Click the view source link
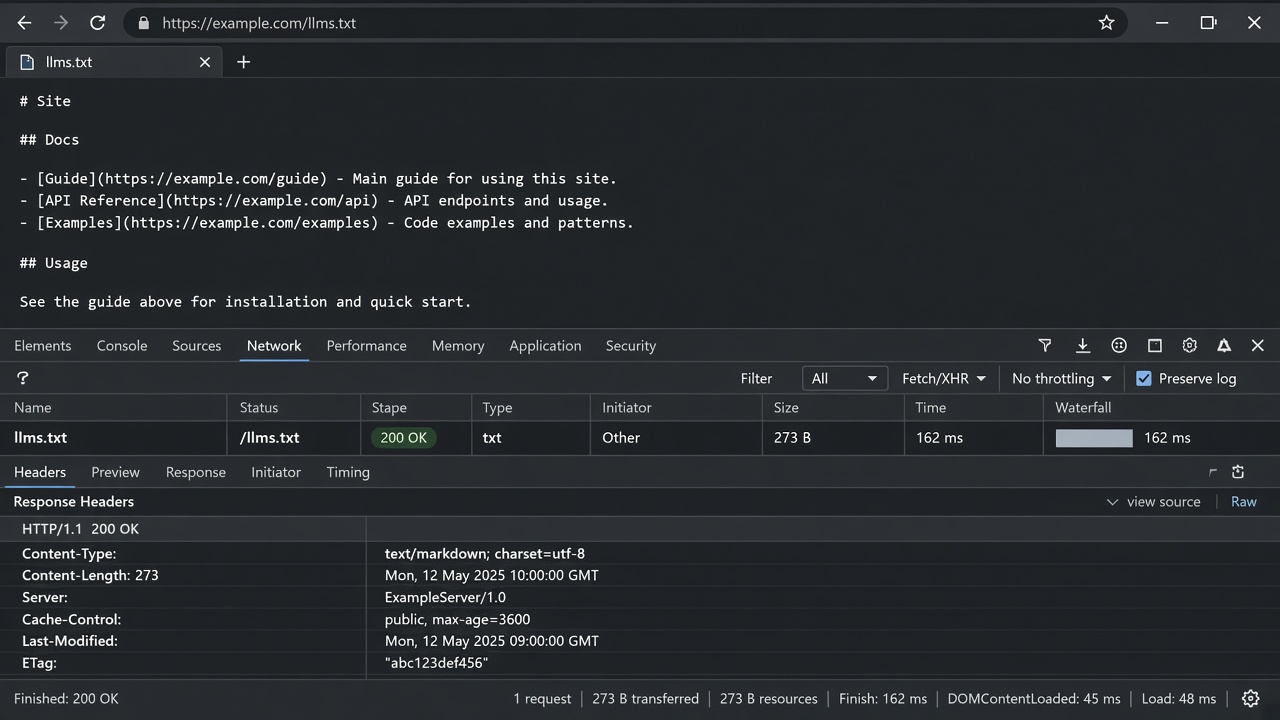Viewport: 1280px width, 720px height. [x=1164, y=502]
